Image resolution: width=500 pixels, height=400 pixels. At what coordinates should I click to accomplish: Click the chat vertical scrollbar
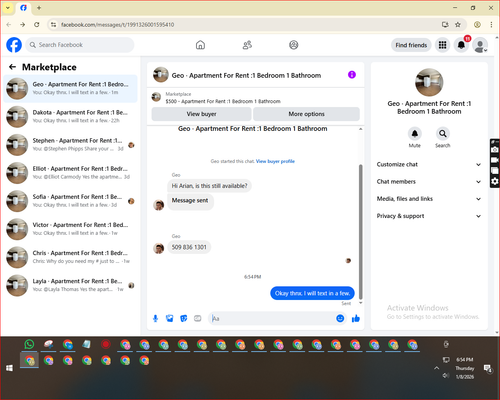tap(360, 232)
